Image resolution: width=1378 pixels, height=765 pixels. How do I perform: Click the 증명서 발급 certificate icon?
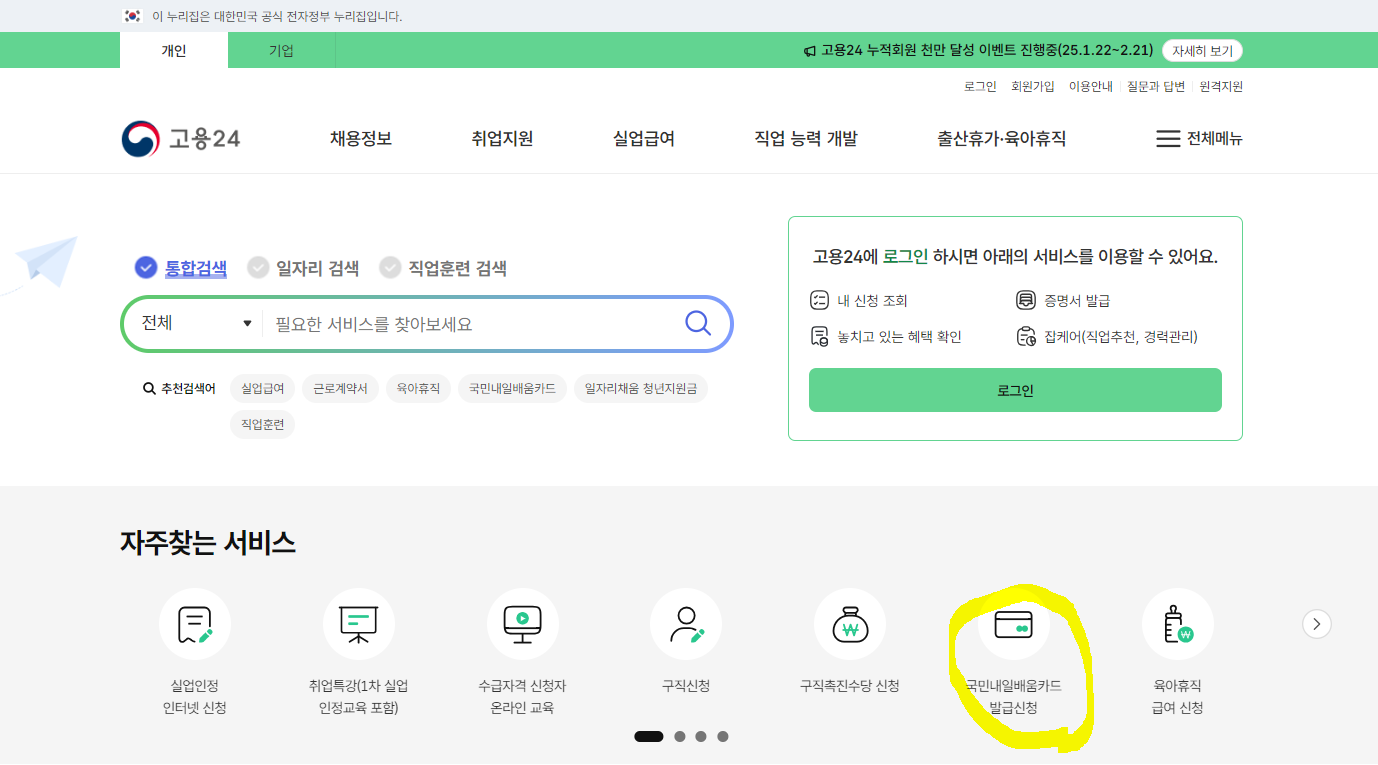pos(1025,300)
